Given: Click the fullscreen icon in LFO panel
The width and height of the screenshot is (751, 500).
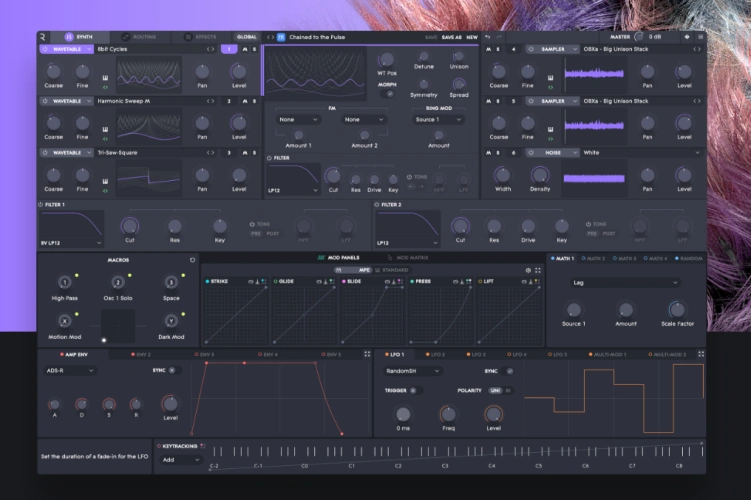Looking at the screenshot, I should click(699, 354).
